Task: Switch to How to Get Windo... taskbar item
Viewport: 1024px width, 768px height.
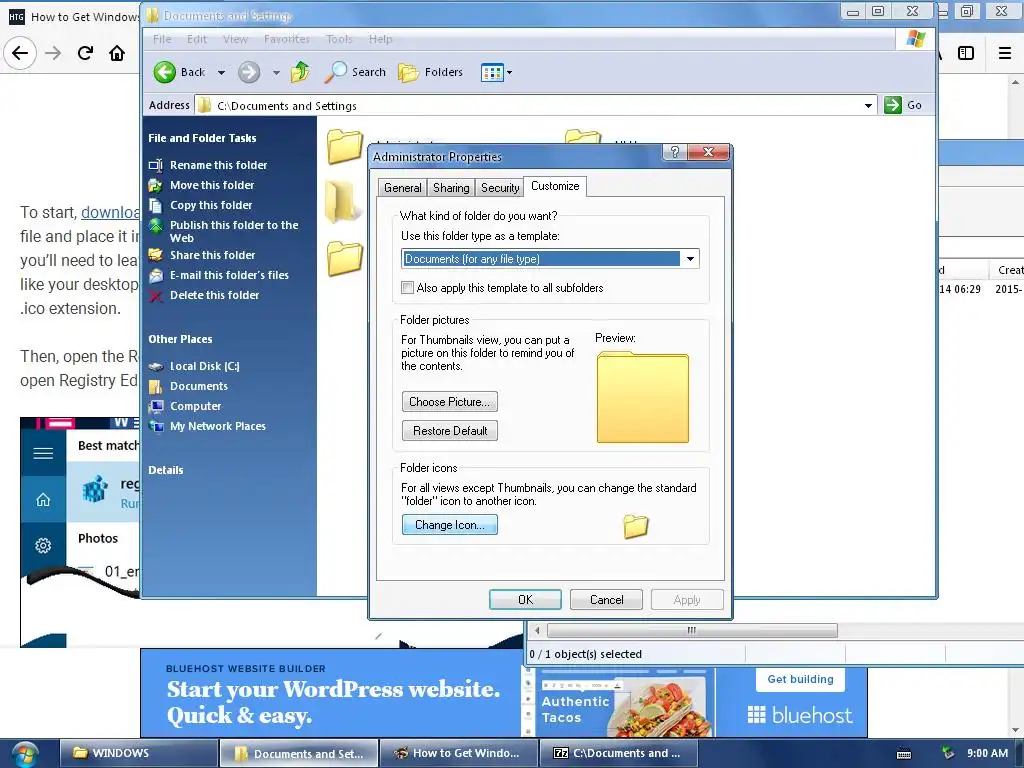Action: pos(458,754)
